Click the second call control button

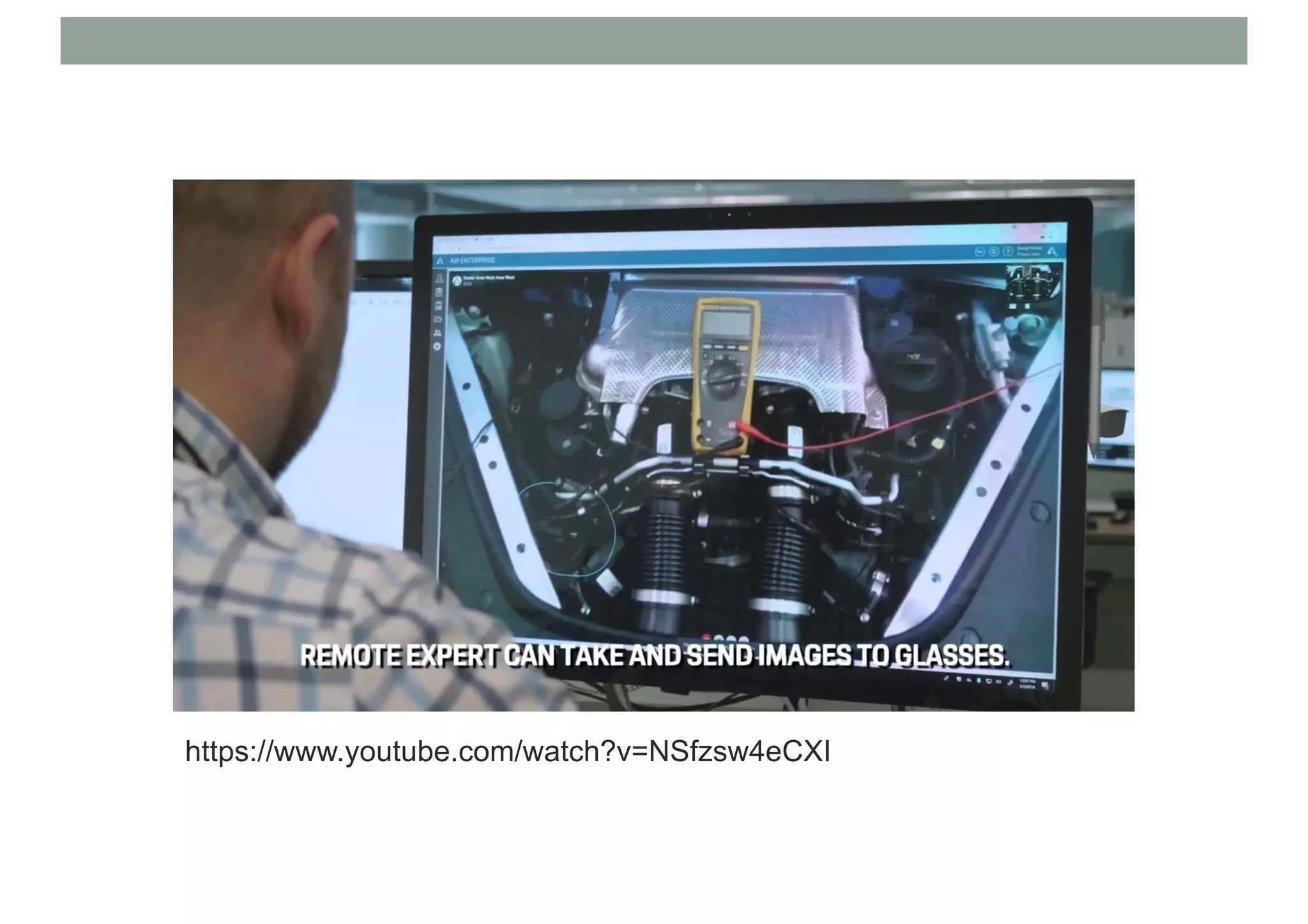point(718,638)
